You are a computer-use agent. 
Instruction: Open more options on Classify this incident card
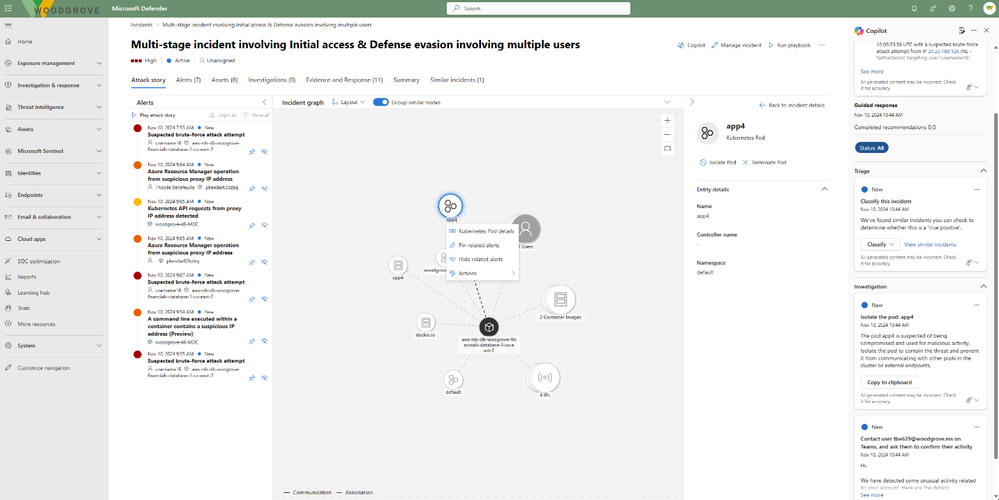[976, 189]
